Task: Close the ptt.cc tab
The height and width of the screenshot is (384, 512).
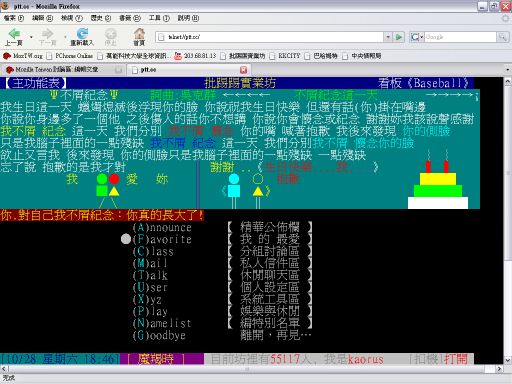Action: click(x=244, y=70)
